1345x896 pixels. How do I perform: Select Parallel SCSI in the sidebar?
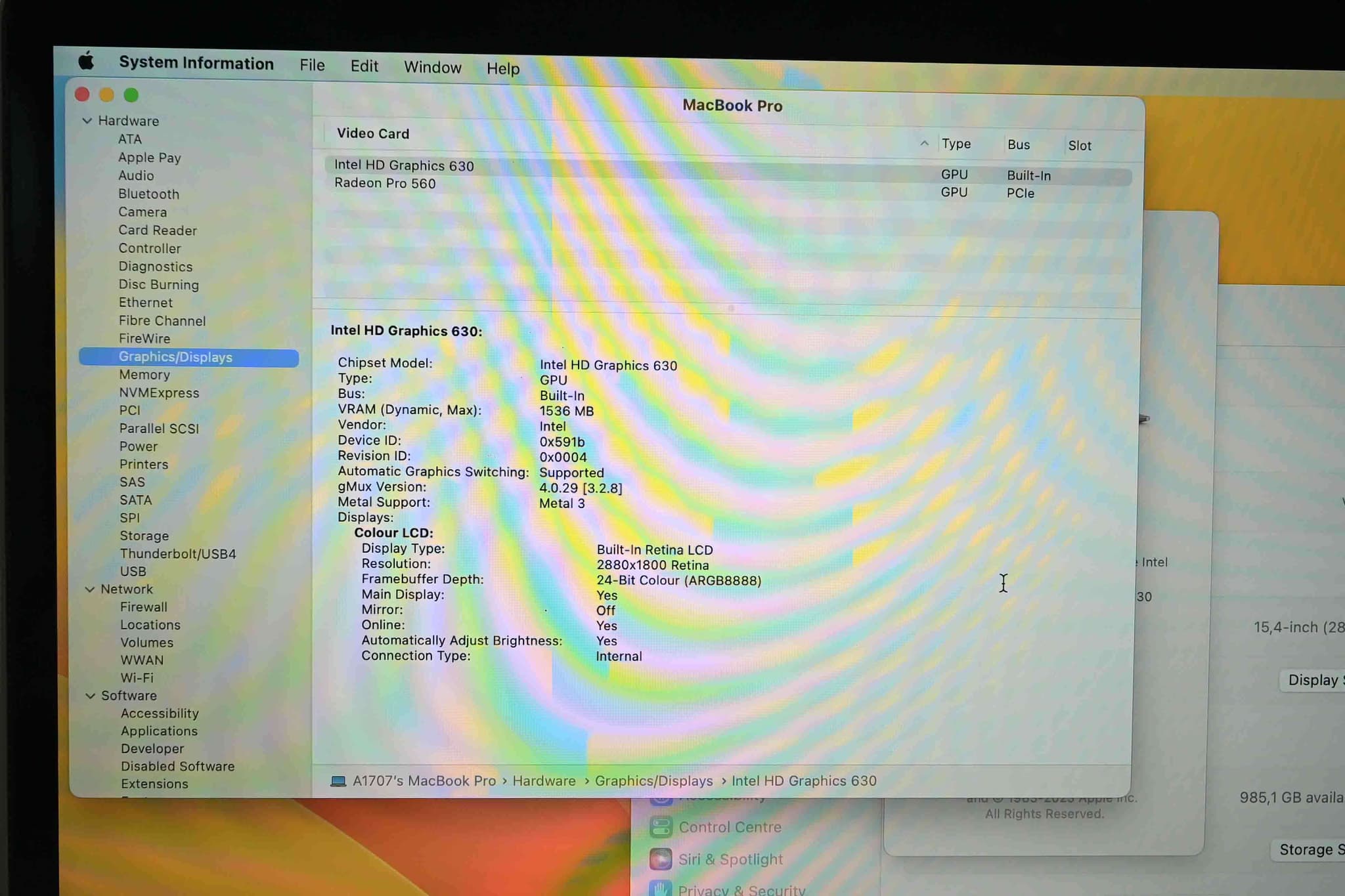coord(159,428)
